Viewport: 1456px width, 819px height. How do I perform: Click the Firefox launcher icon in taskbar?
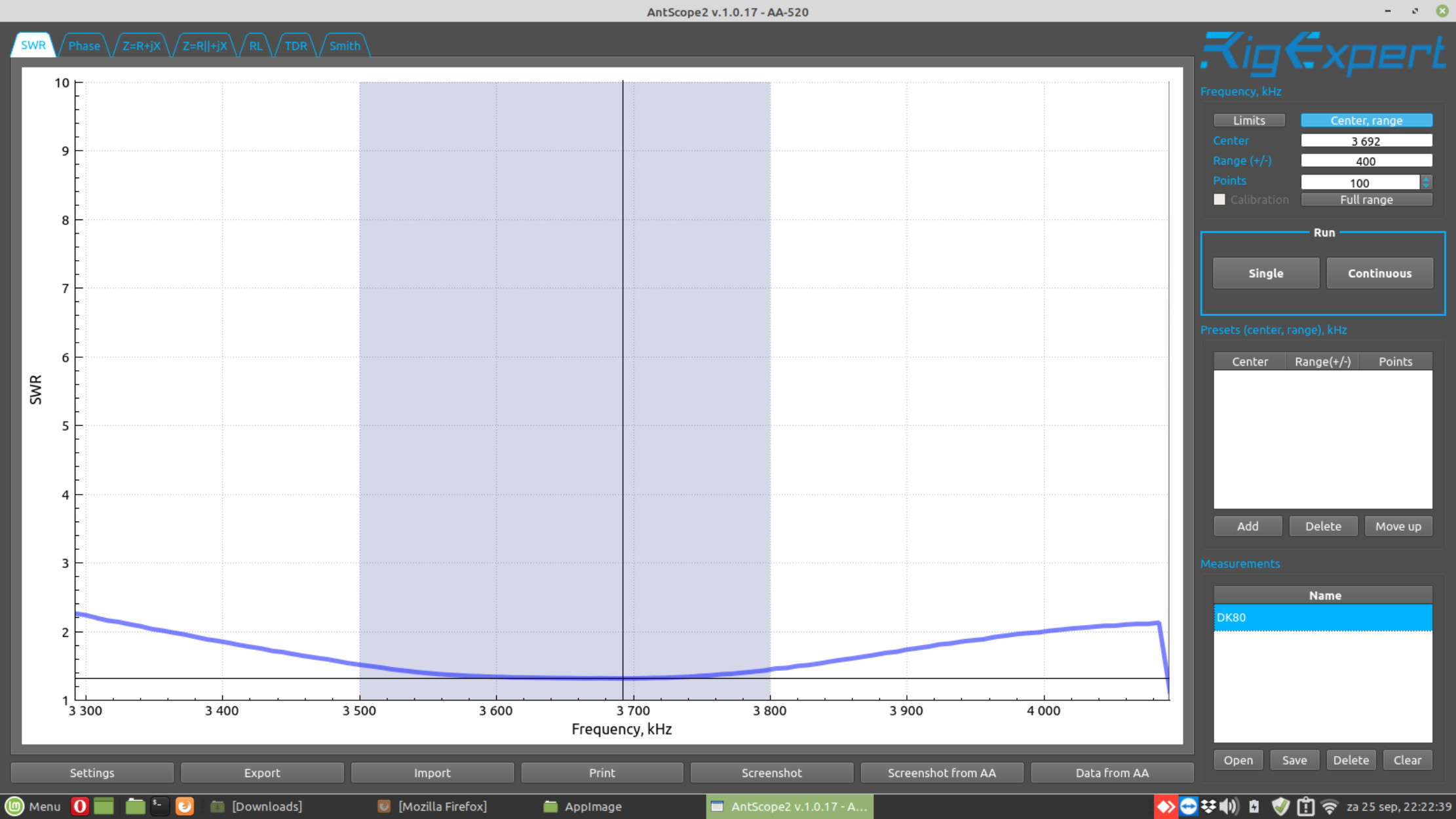coord(185,806)
